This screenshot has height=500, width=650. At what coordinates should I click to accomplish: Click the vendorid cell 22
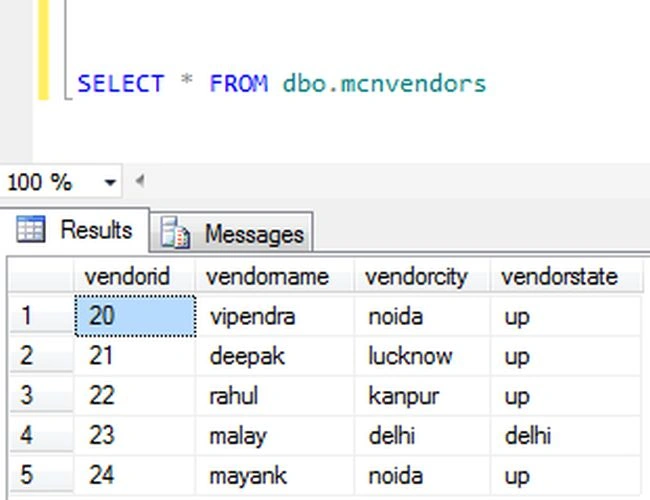click(x=135, y=395)
